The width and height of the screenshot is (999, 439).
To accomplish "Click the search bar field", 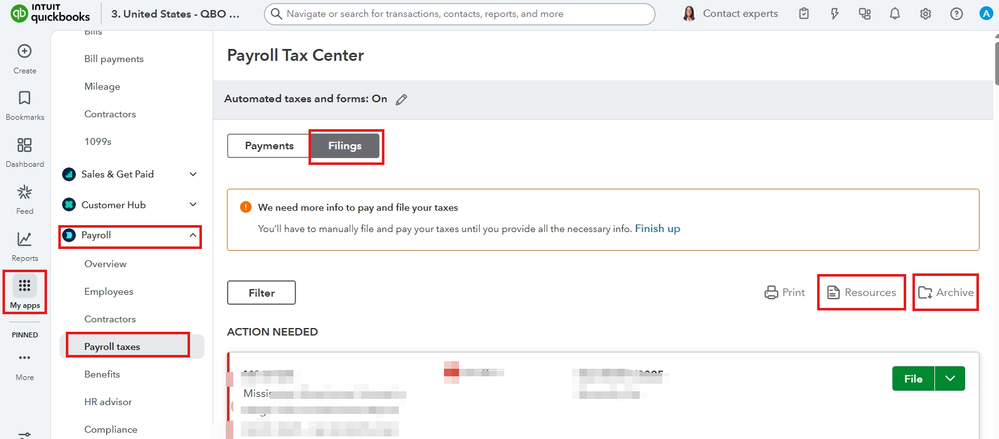I will pyautogui.click(x=459, y=13).
